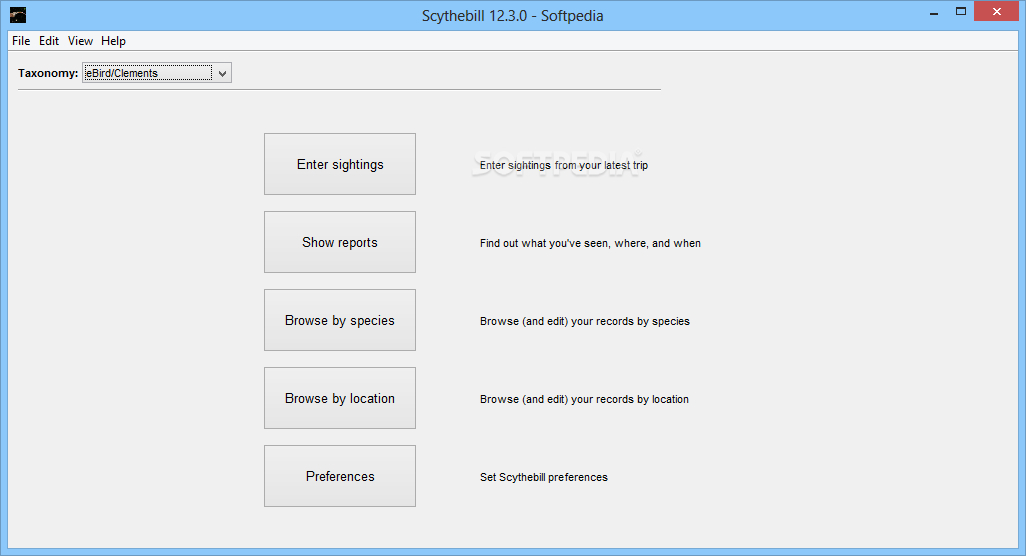1026x556 pixels.
Task: Click 'Enter sightings from your latest trip' text
Action: [x=563, y=165]
